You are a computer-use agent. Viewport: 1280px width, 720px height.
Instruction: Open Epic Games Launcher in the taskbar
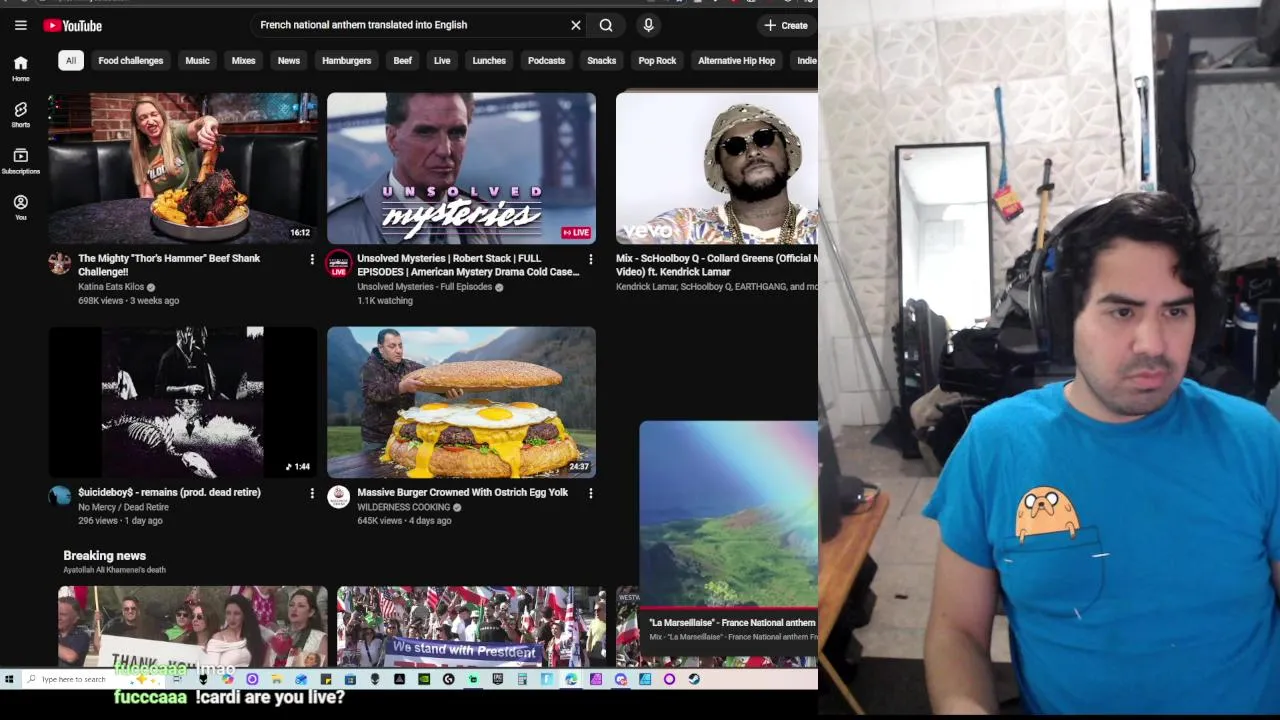(x=498, y=679)
